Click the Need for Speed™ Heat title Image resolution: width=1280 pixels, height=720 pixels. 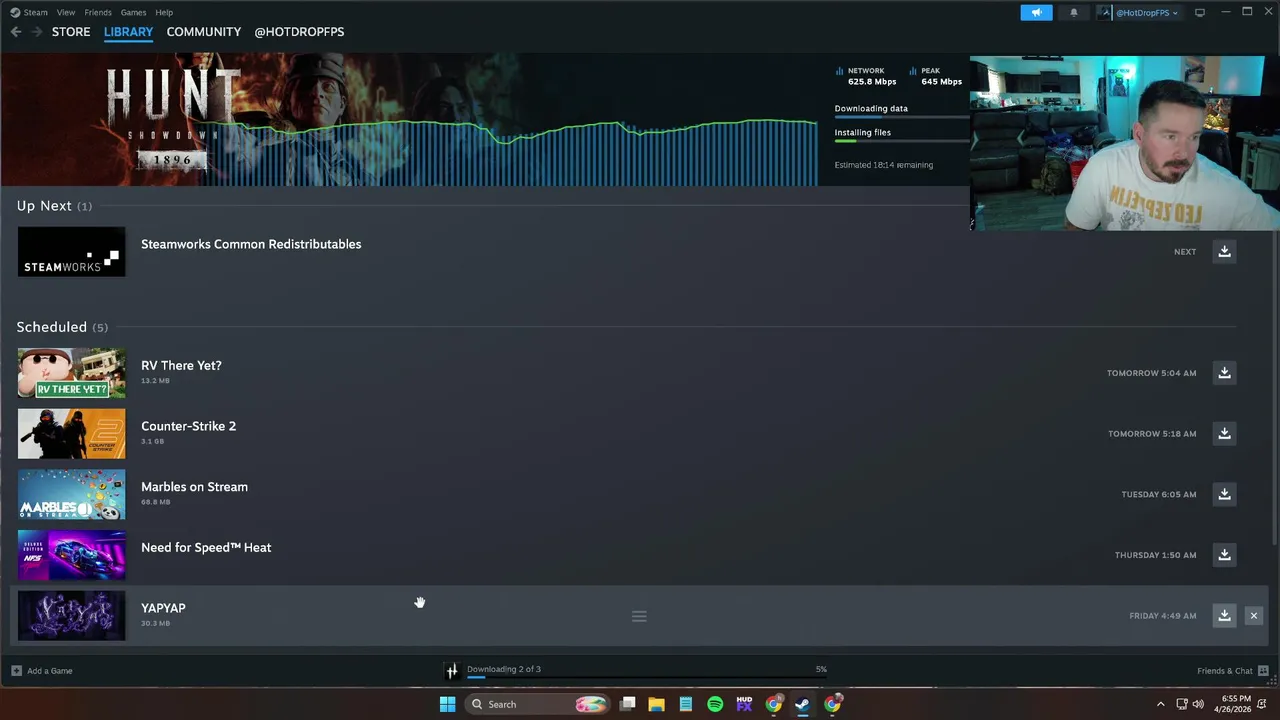tap(206, 547)
